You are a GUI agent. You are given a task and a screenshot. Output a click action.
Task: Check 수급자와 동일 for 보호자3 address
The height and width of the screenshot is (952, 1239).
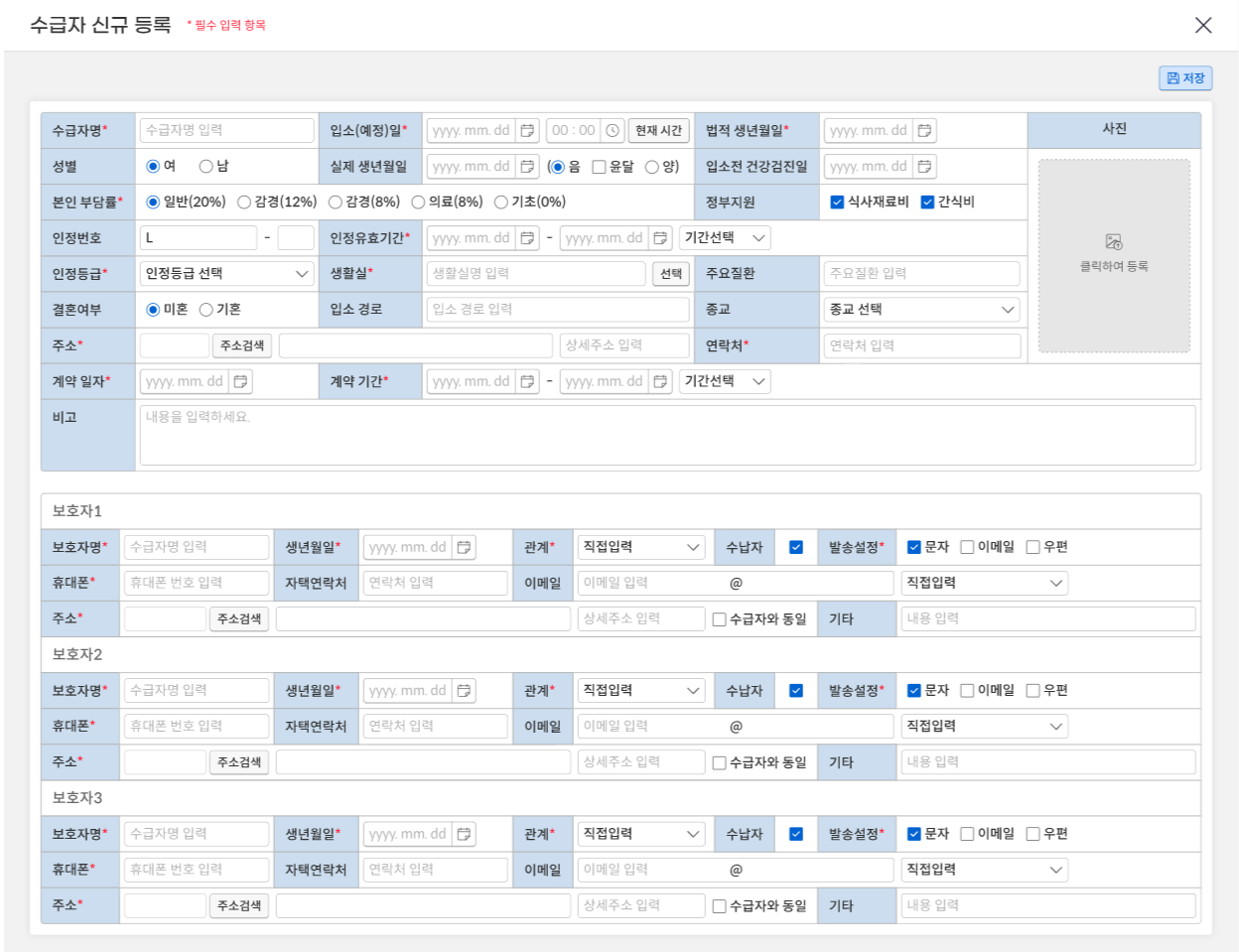[720, 905]
